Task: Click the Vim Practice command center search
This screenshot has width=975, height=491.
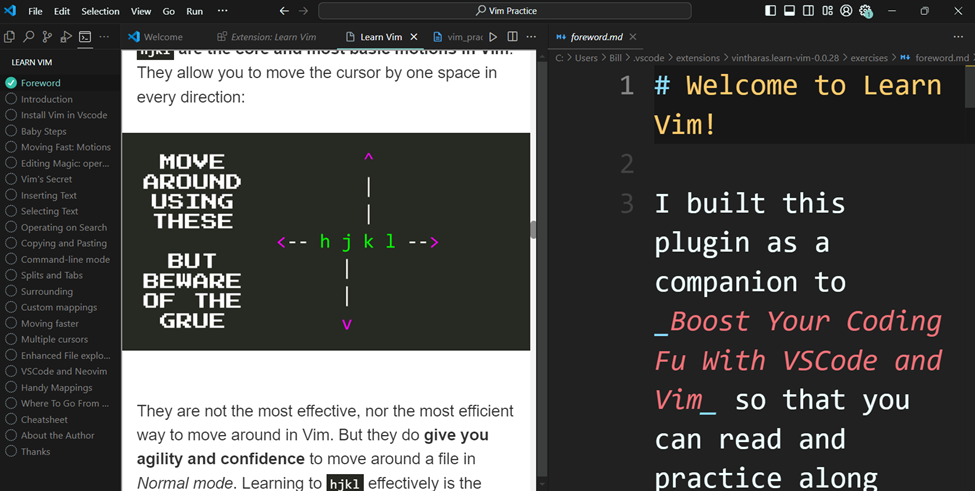Action: [x=505, y=11]
